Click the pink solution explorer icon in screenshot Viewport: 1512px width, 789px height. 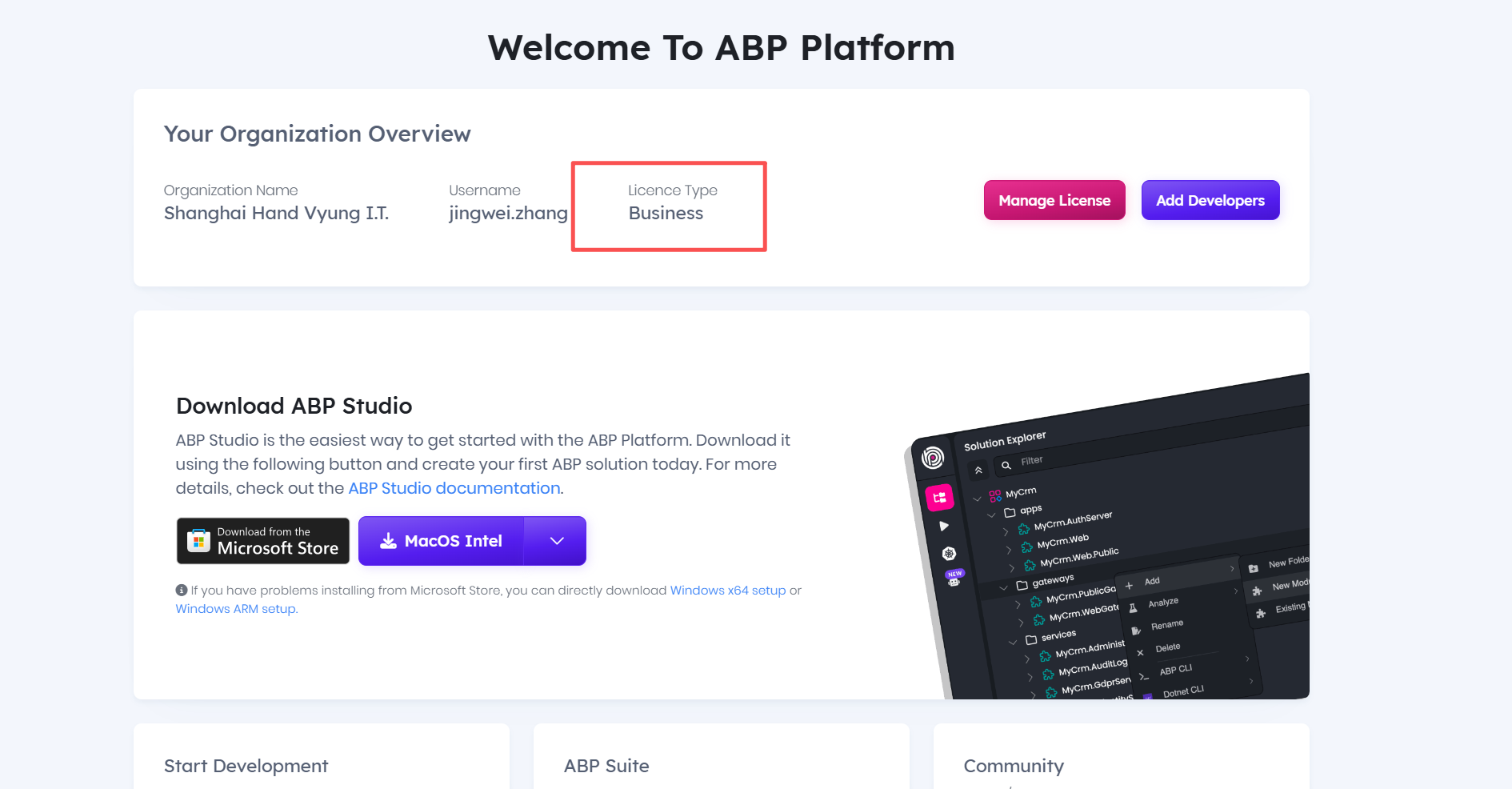click(939, 498)
